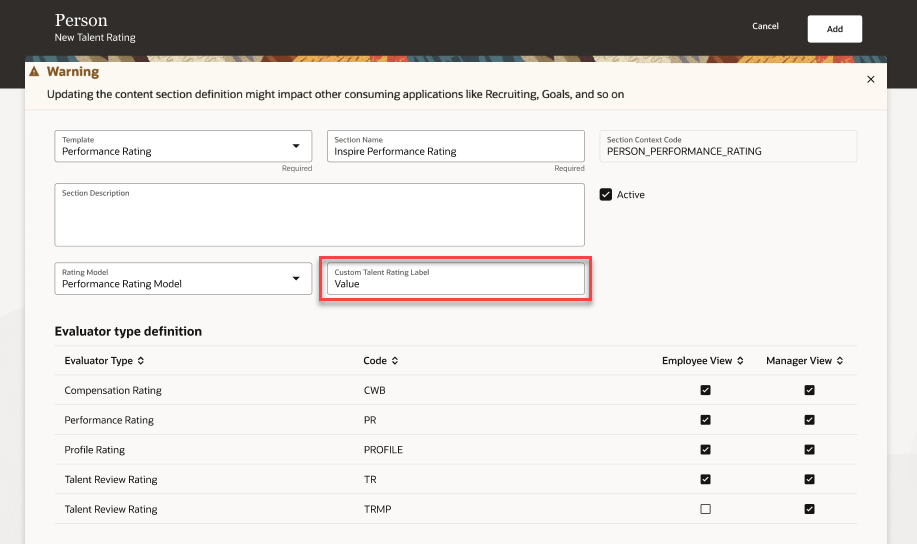917x544 pixels.
Task: Edit the Section Name field
Action: (456, 146)
